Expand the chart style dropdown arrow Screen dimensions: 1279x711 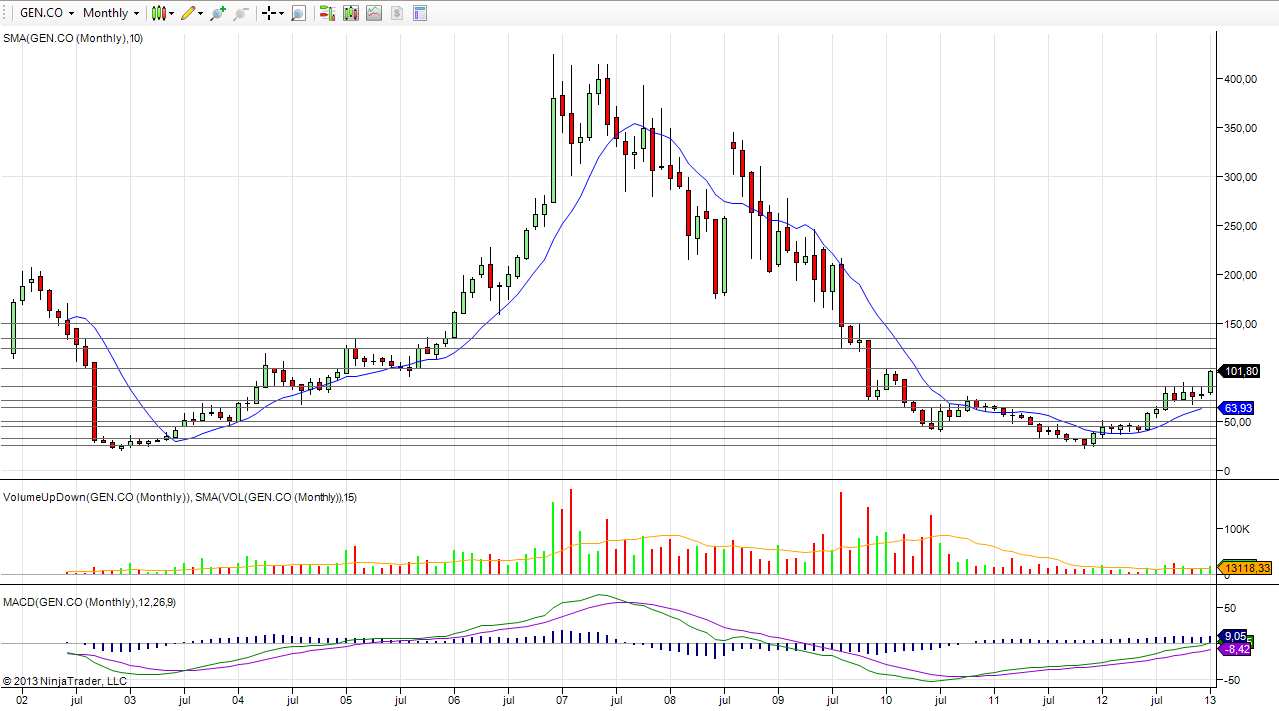(173, 13)
